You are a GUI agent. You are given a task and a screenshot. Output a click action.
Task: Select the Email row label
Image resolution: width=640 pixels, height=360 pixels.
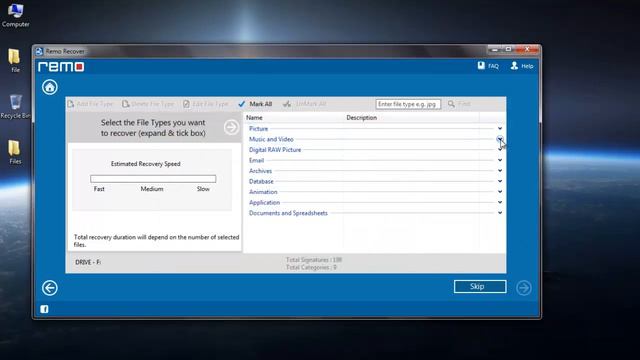point(256,160)
